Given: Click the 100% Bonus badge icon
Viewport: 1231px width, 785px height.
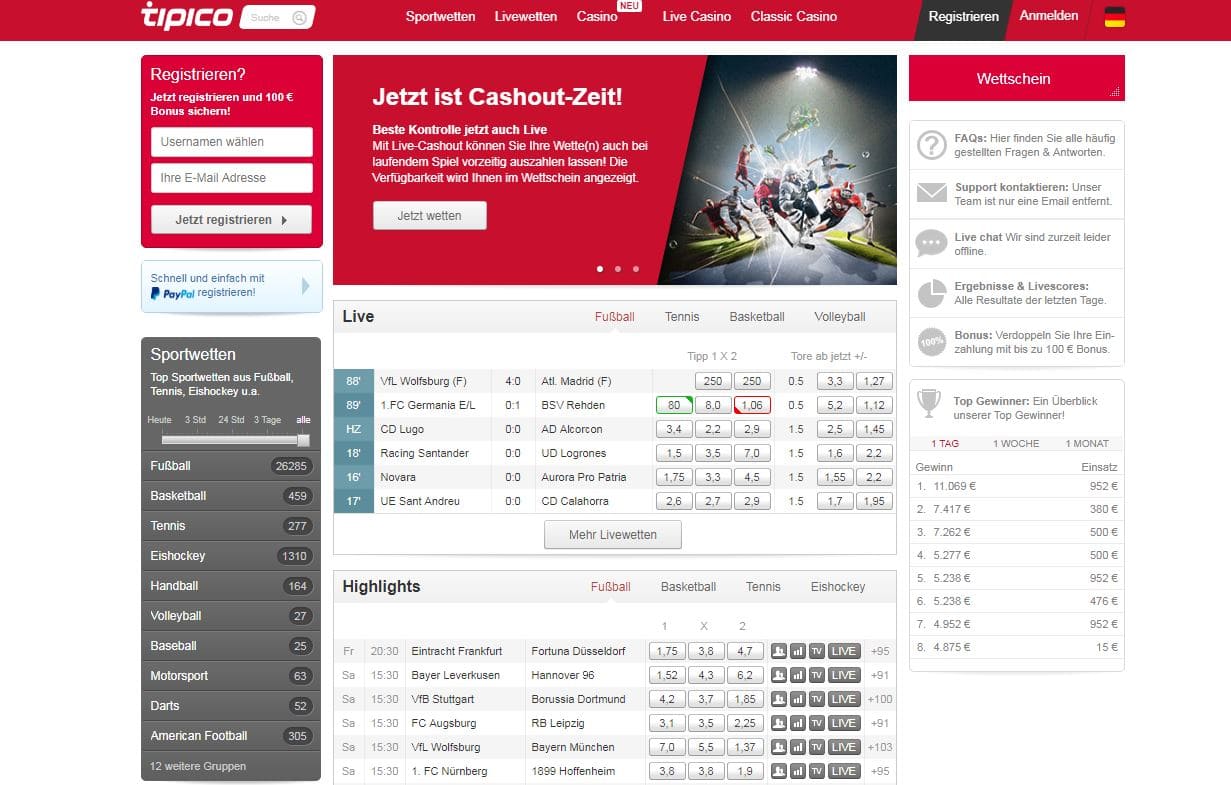Looking at the screenshot, I should click(932, 342).
